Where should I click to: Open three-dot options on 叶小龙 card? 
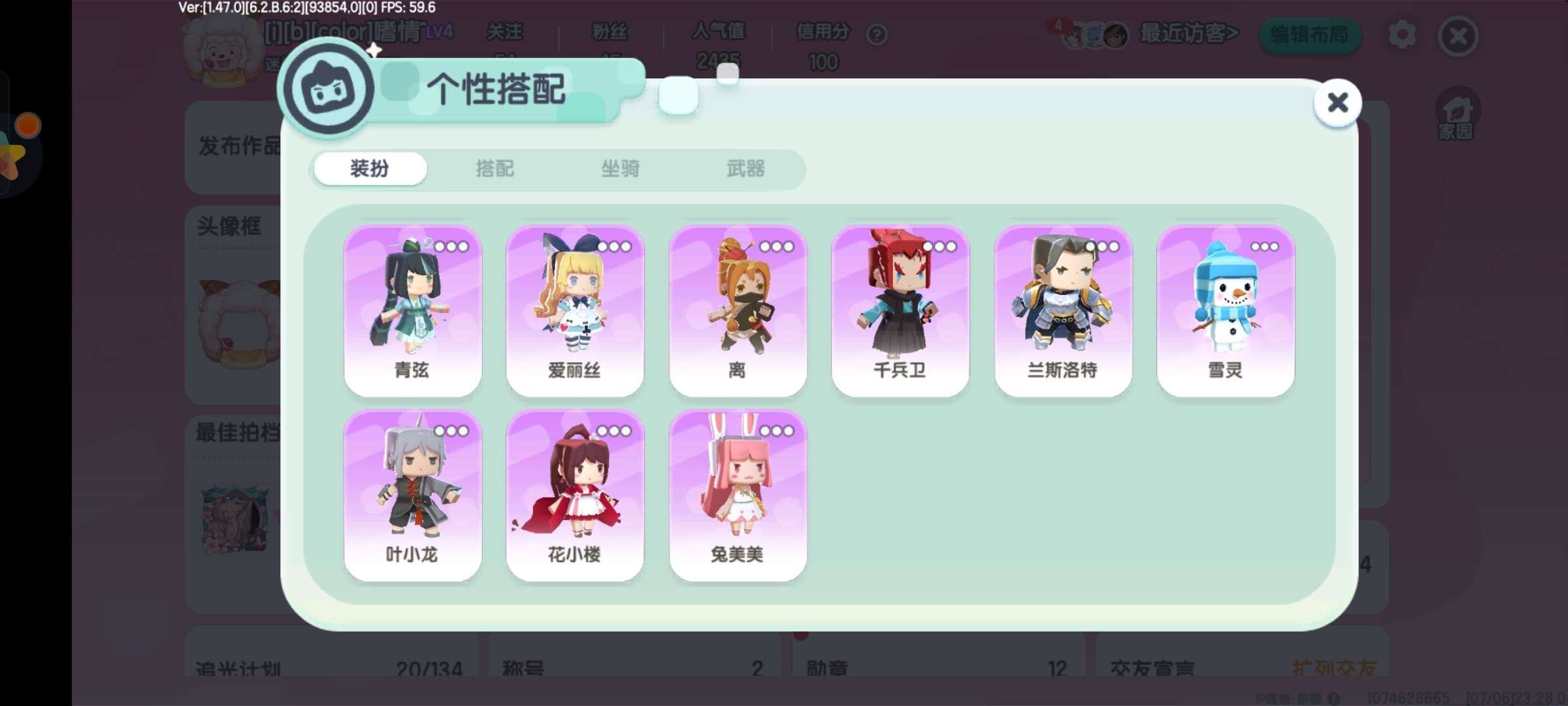point(451,431)
